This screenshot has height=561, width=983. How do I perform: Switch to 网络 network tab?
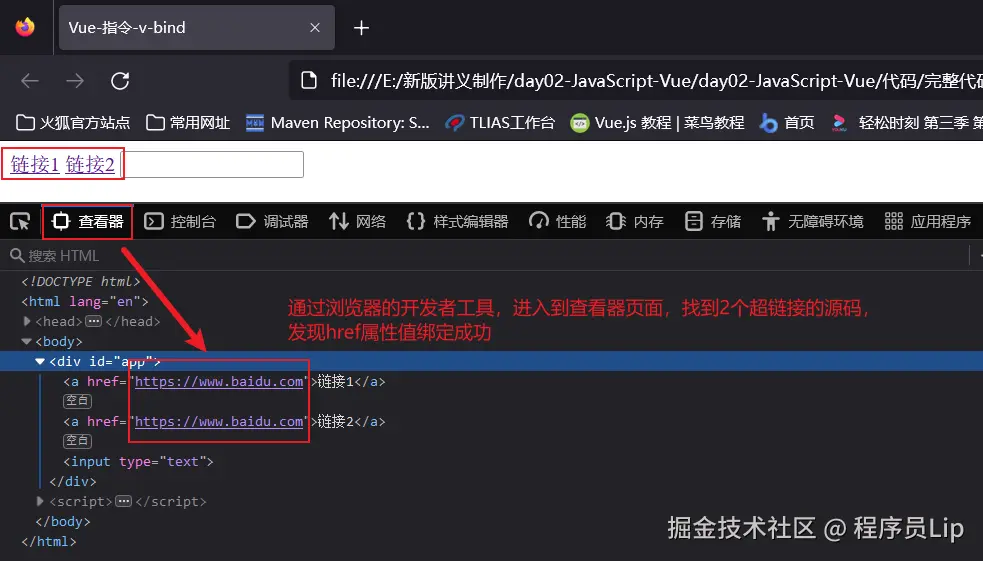(x=357, y=221)
